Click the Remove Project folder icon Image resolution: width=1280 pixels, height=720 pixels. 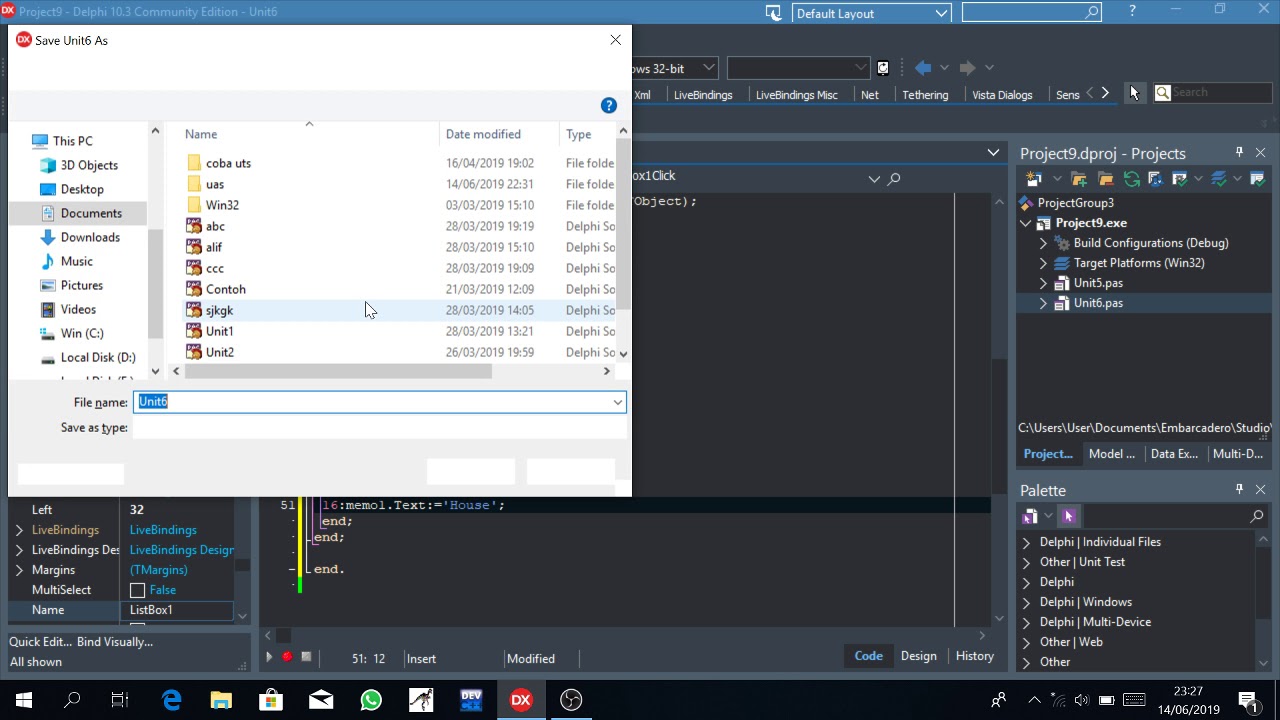[1105, 179]
